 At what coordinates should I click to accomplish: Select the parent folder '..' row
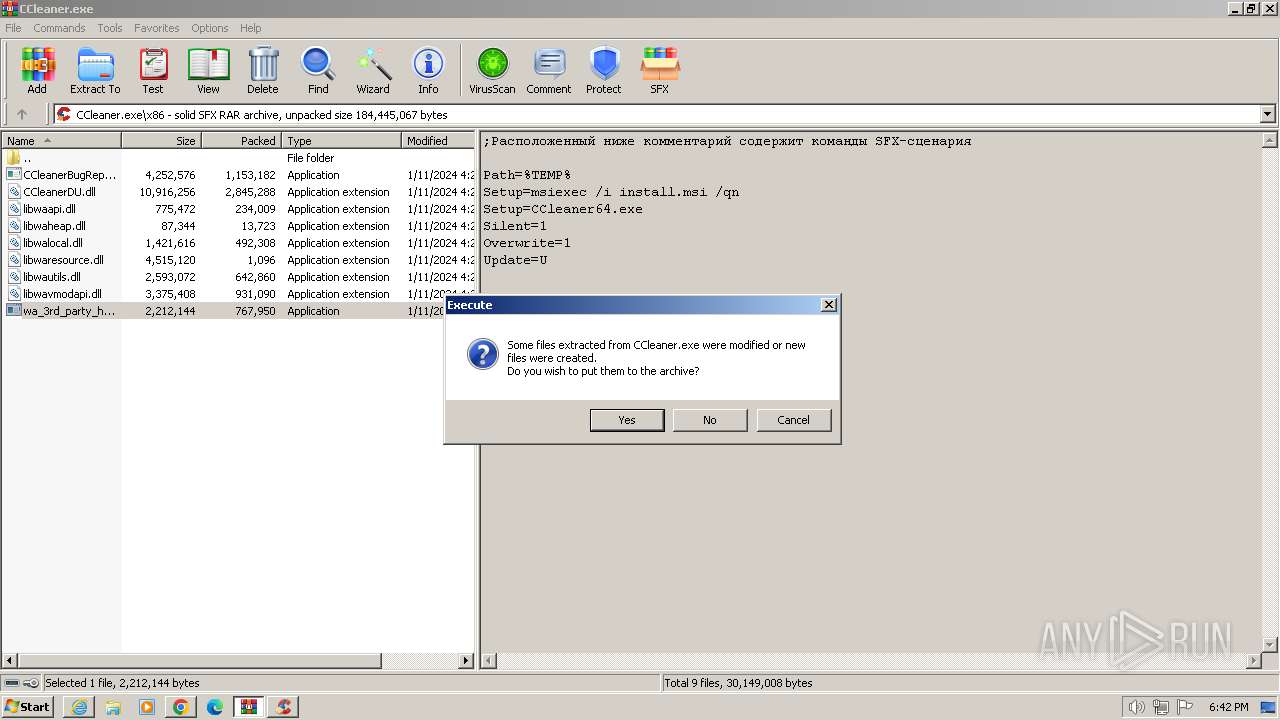tap(238, 158)
